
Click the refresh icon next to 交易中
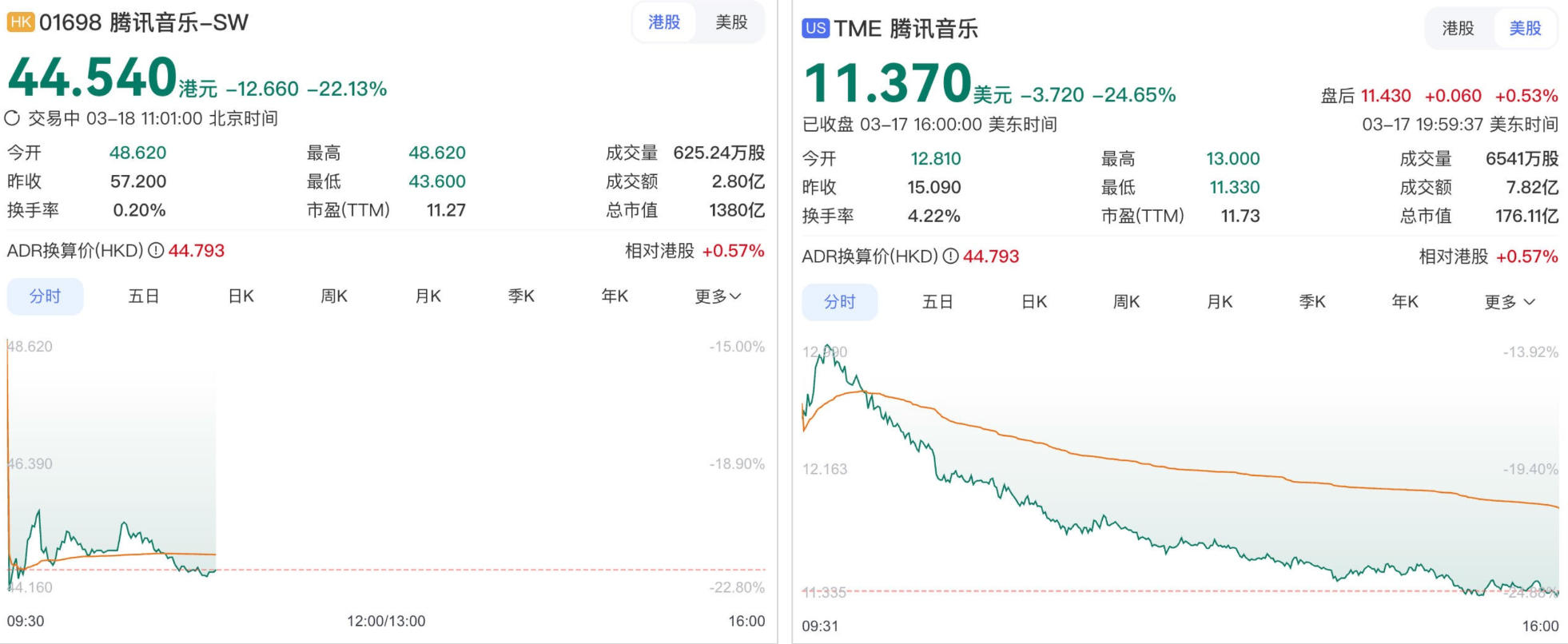[x=11, y=117]
